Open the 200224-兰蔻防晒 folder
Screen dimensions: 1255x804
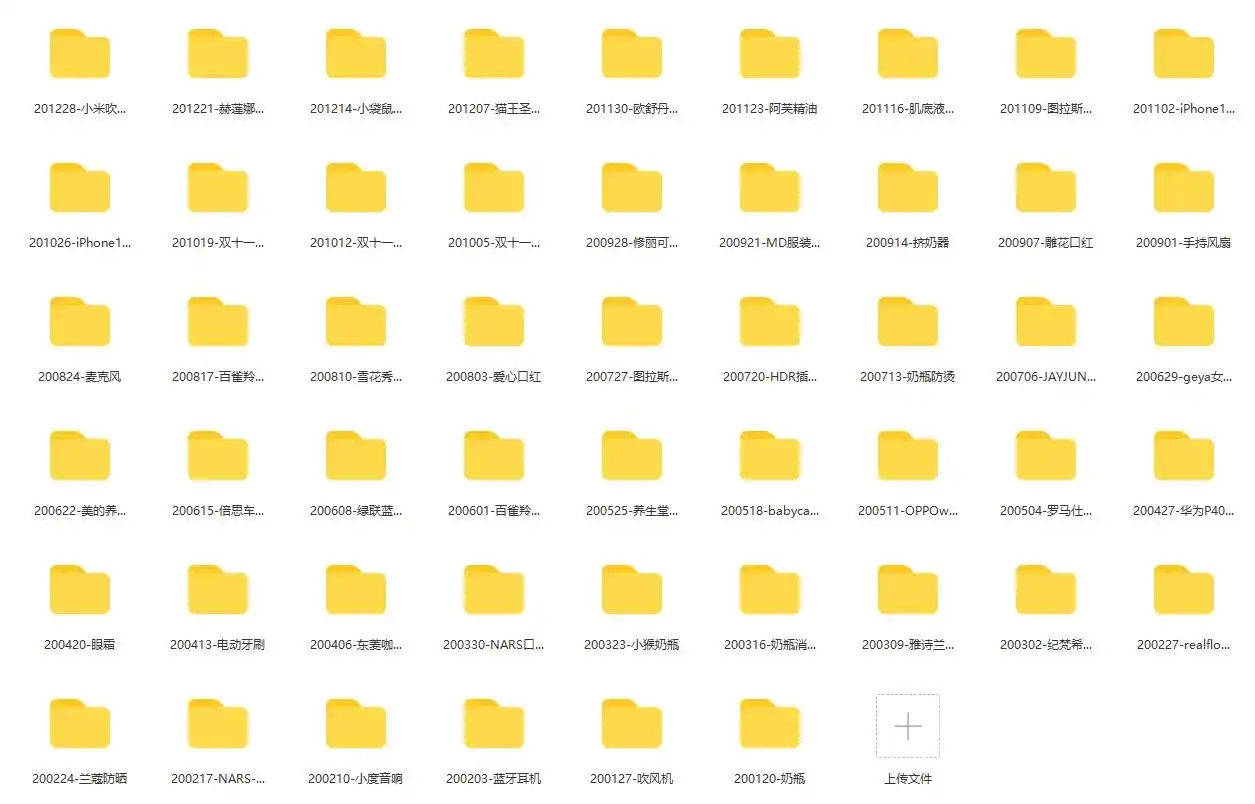coord(80,724)
